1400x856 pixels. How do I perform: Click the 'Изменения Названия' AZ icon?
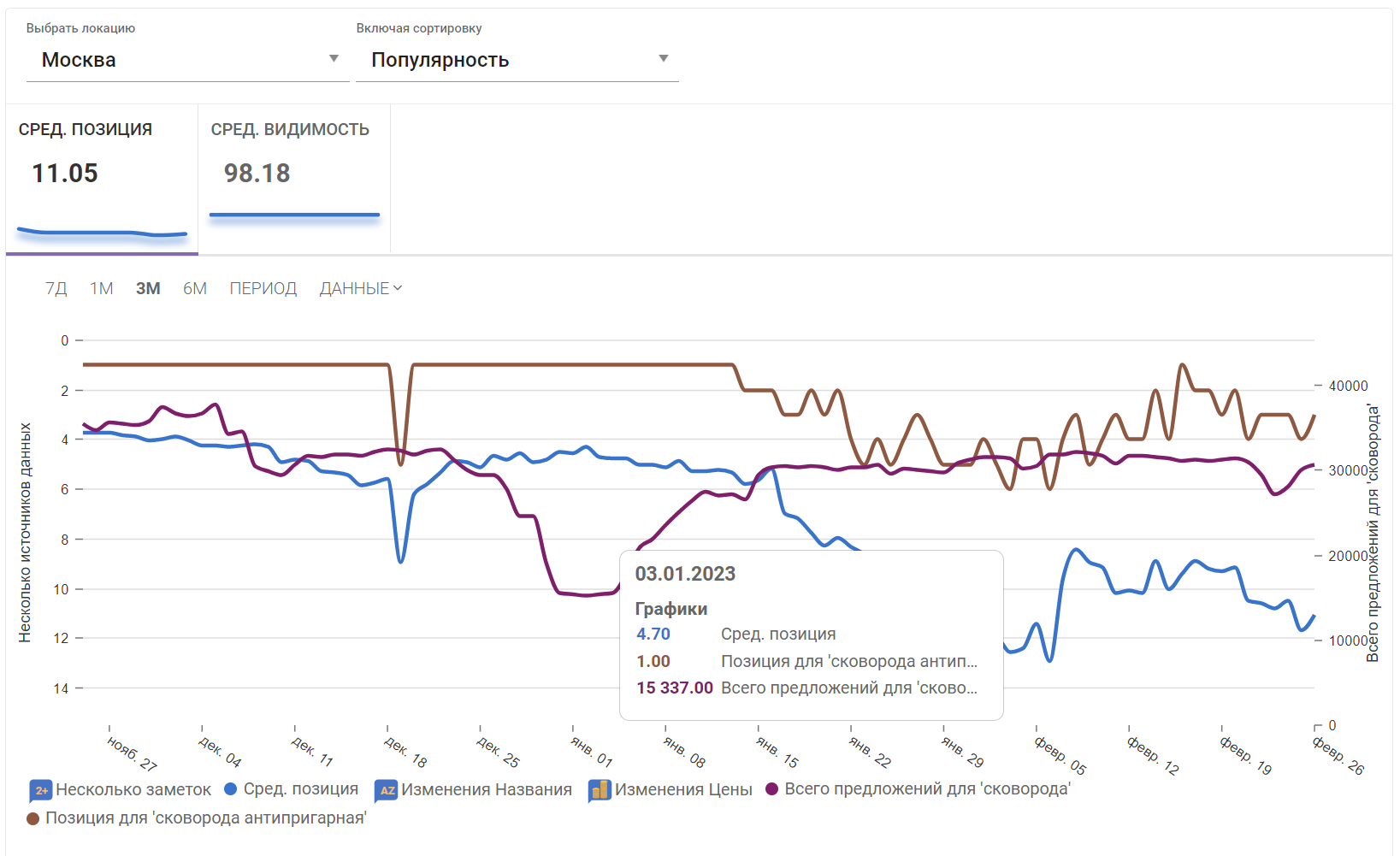pyautogui.click(x=387, y=790)
